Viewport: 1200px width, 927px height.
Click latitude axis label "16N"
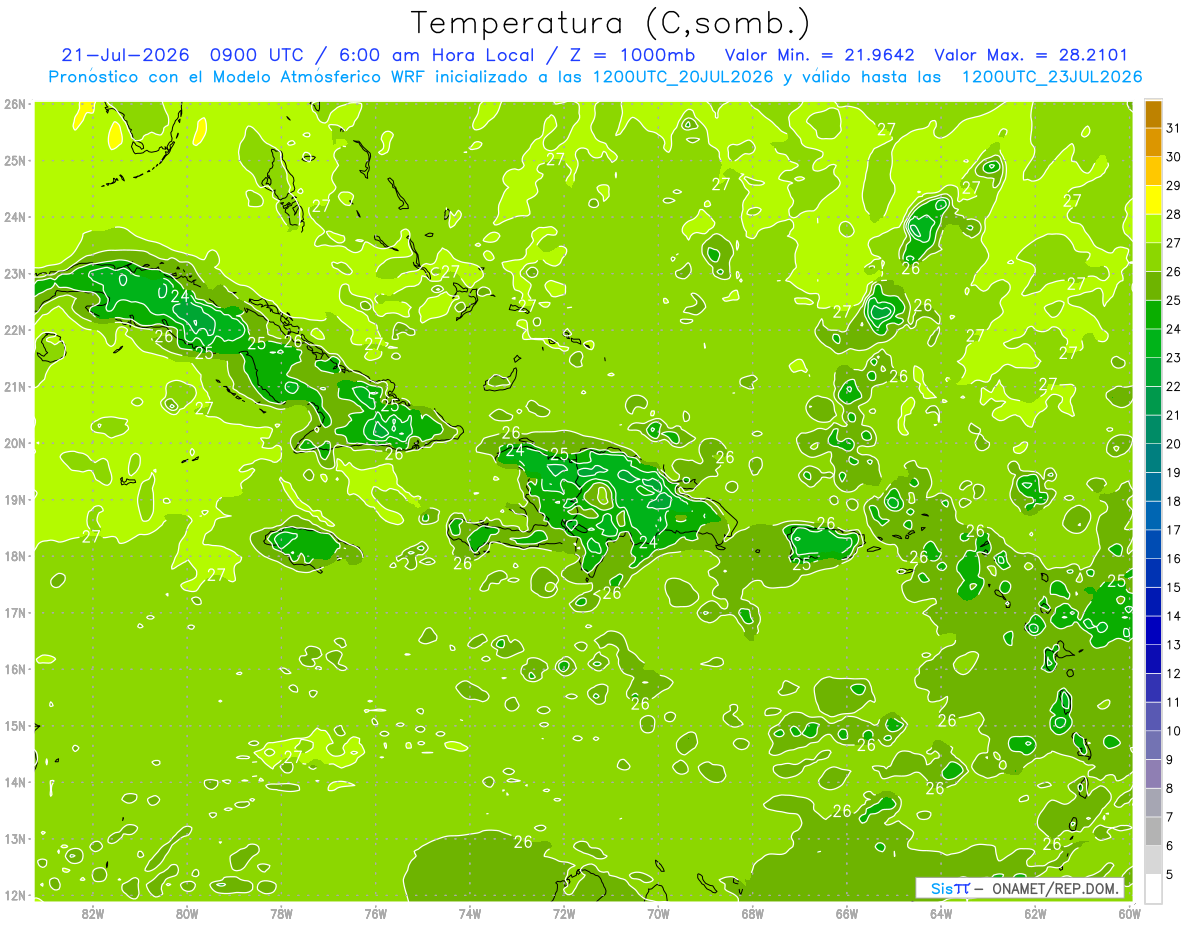click(15, 669)
